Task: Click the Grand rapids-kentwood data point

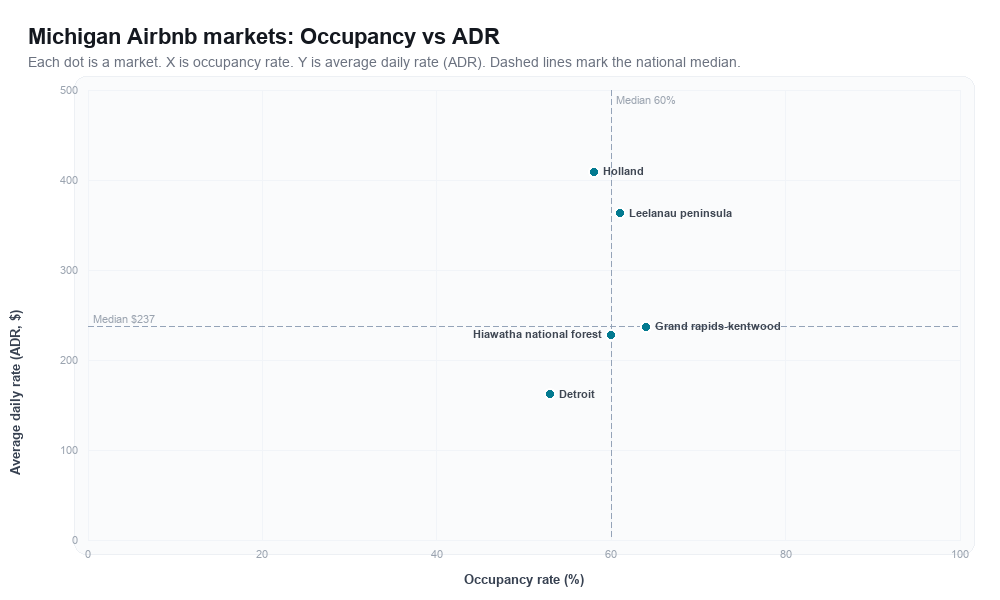Action: (x=646, y=327)
